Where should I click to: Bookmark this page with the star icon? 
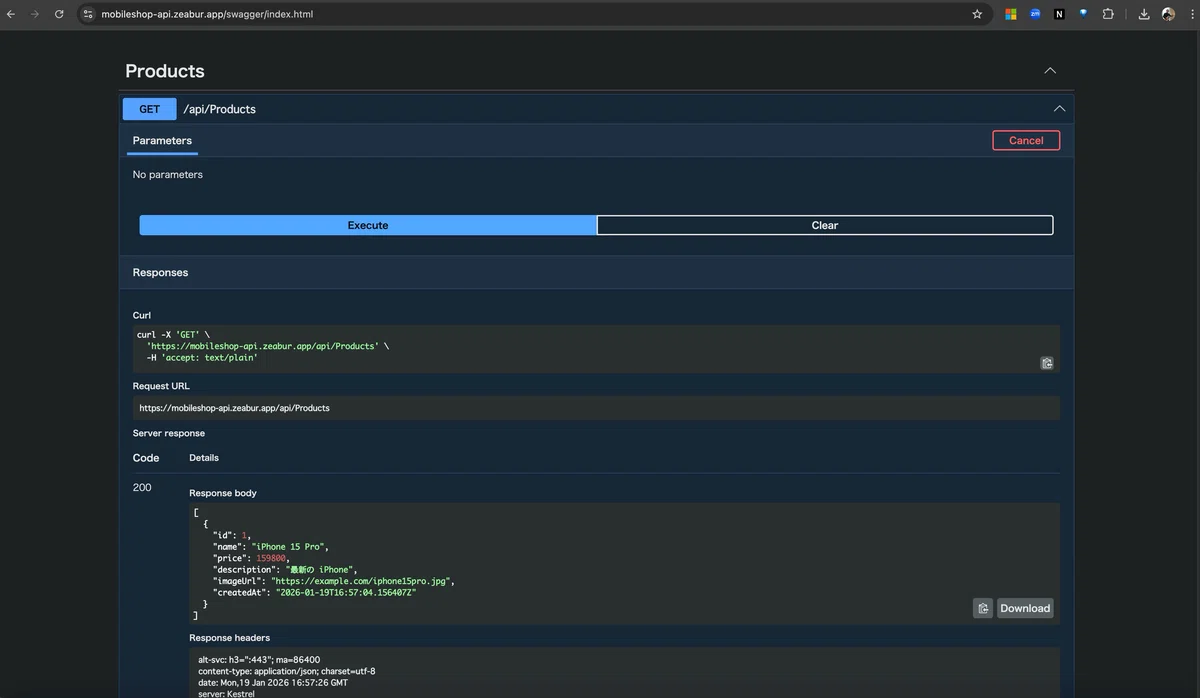[977, 14]
